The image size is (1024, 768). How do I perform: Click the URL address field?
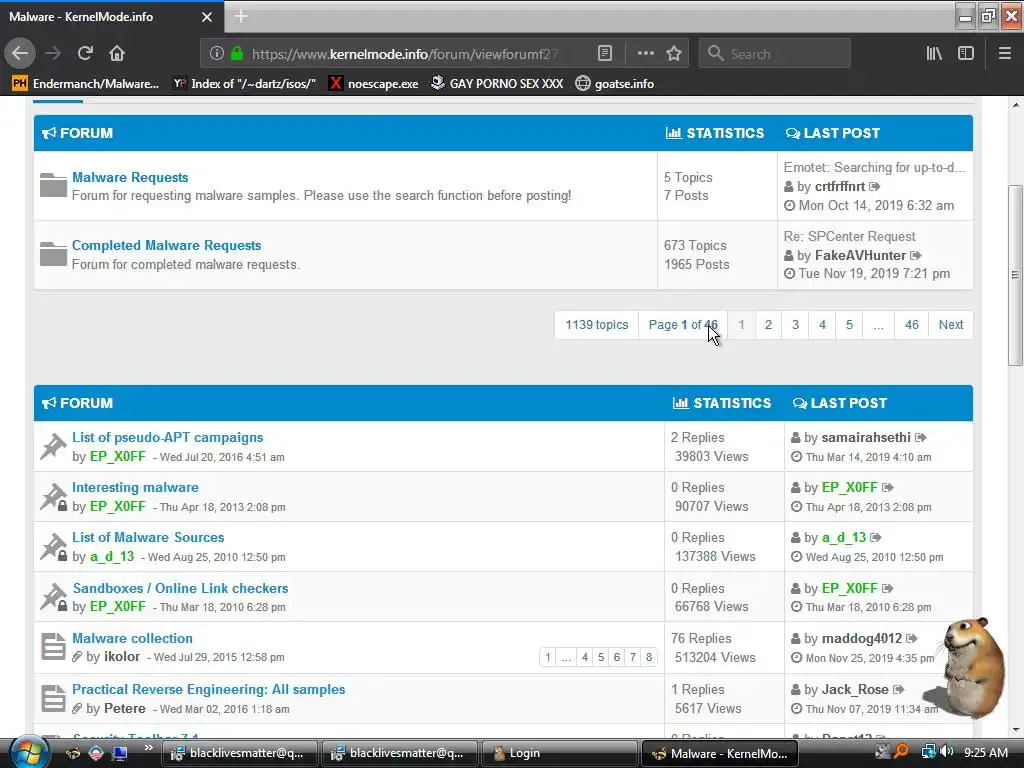pyautogui.click(x=405, y=54)
